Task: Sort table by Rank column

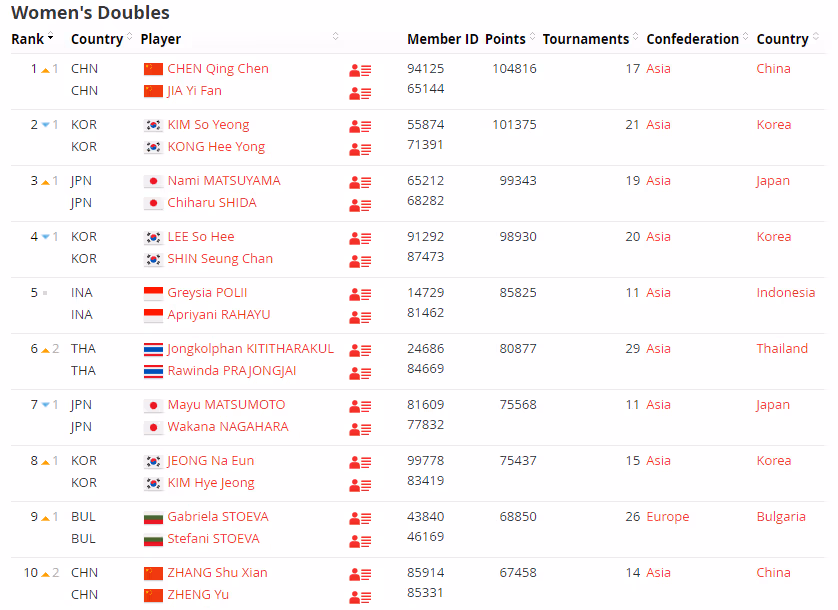Action: click(x=32, y=39)
